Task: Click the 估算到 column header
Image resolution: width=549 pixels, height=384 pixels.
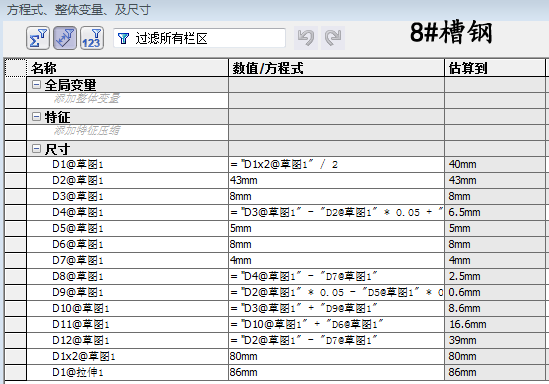Action: coord(495,68)
